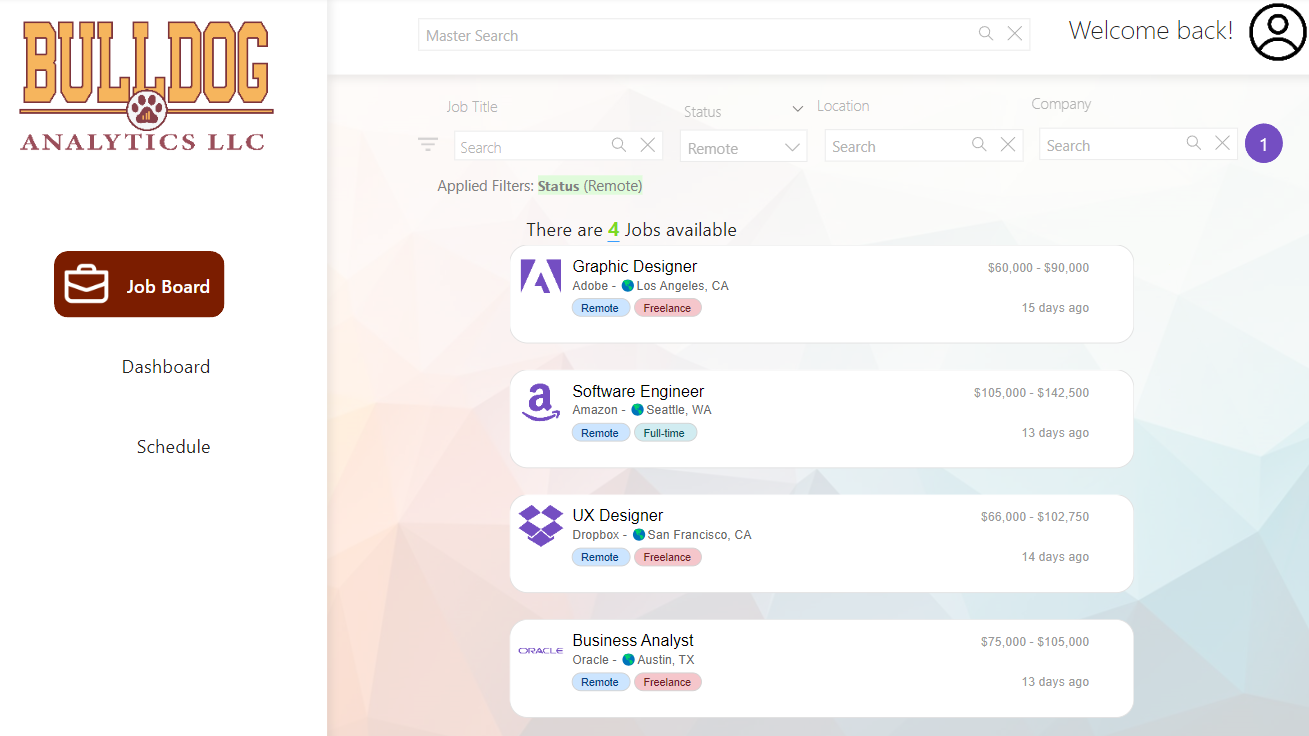
Task: Click the Remote tag on UX Designer
Action: pos(600,557)
